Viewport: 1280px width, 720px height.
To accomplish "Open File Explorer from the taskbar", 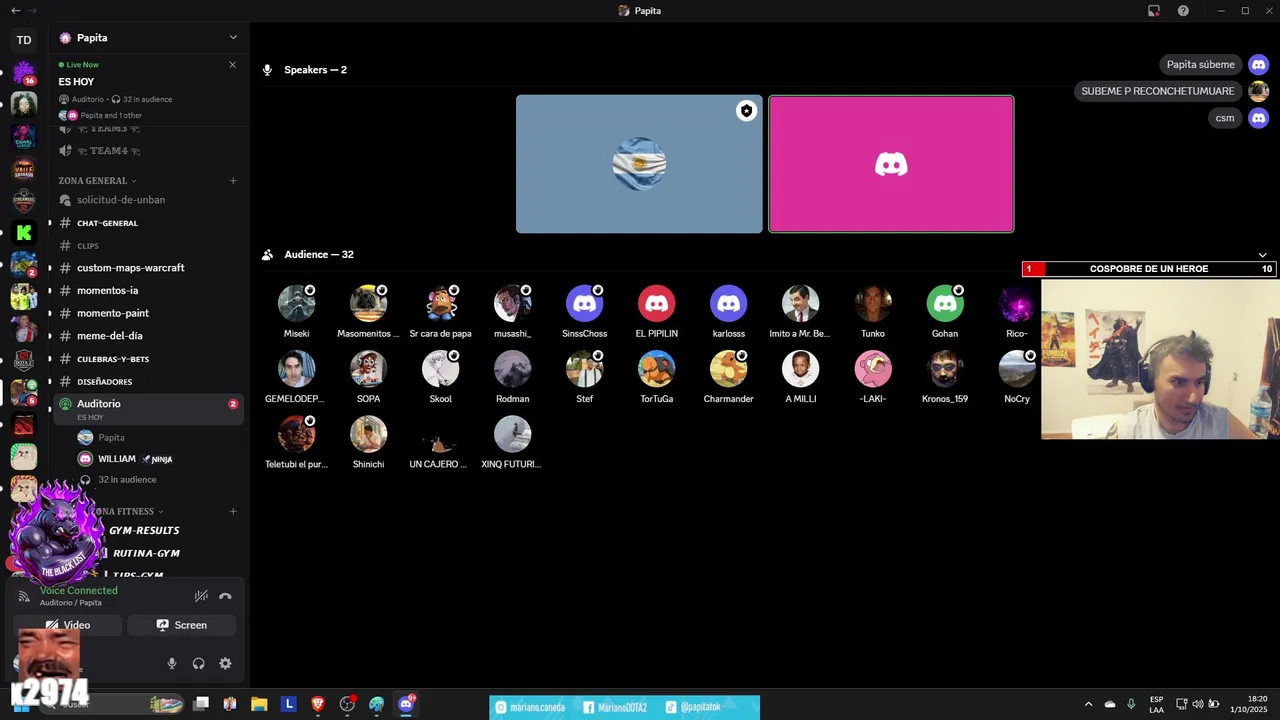I will pyautogui.click(x=259, y=704).
